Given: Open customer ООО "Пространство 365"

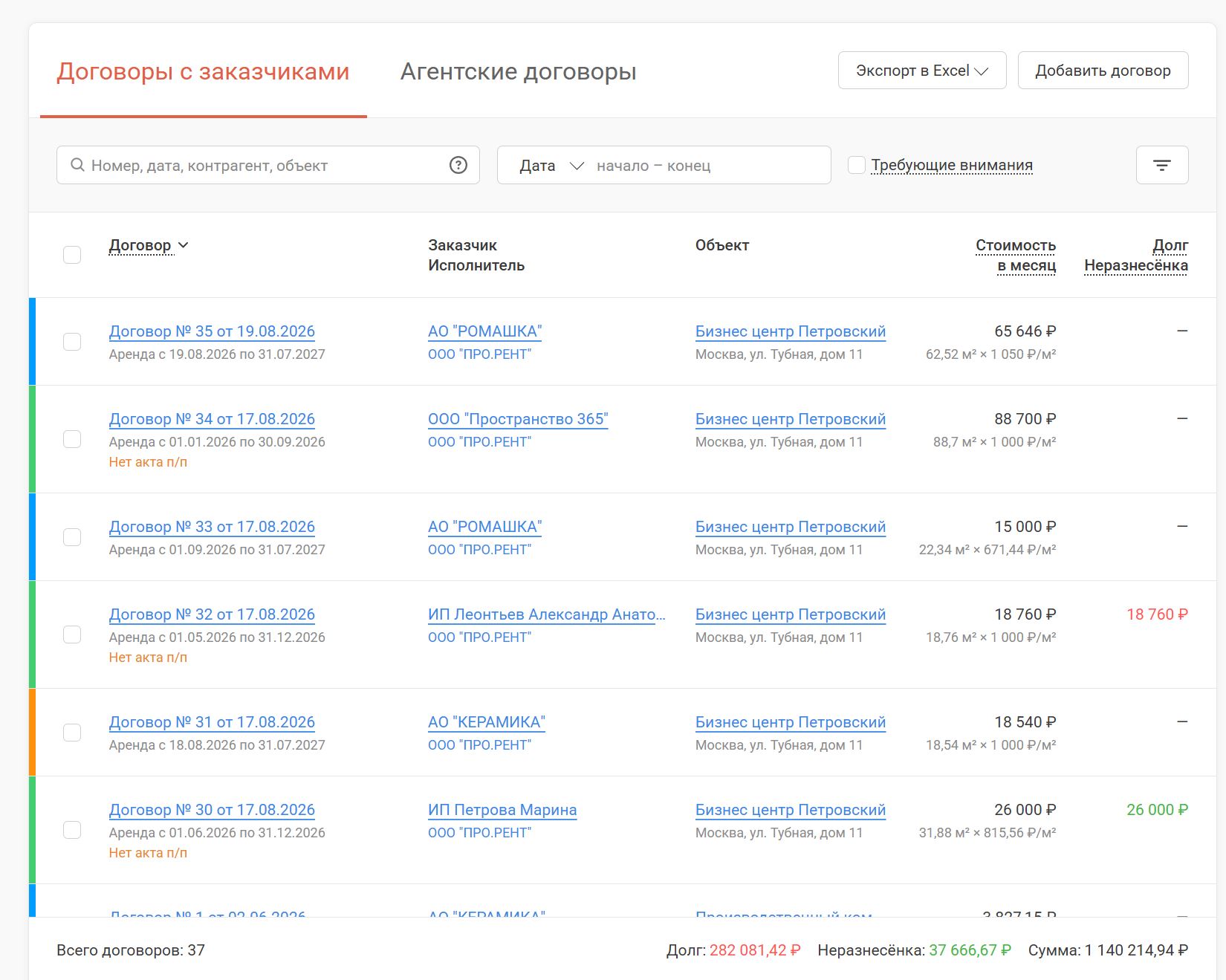Looking at the screenshot, I should 518,419.
